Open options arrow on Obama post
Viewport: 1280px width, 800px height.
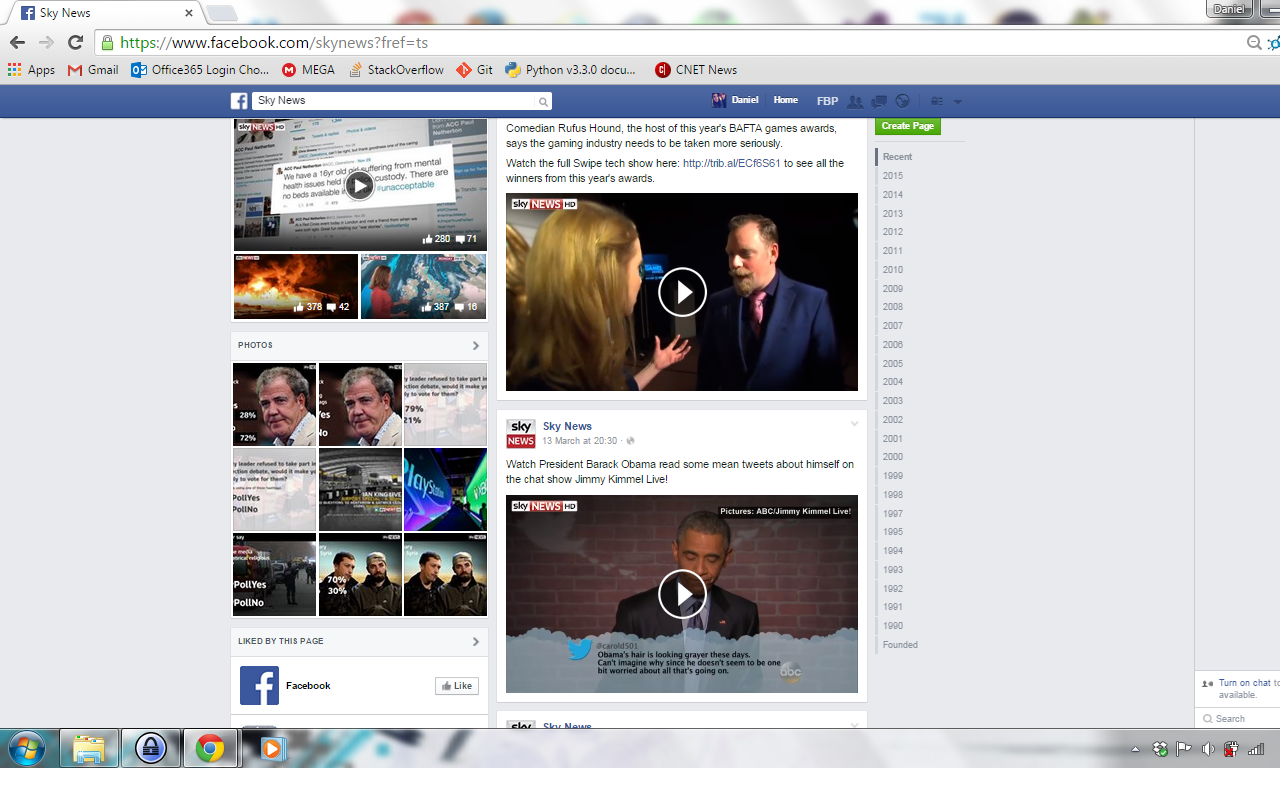854,424
